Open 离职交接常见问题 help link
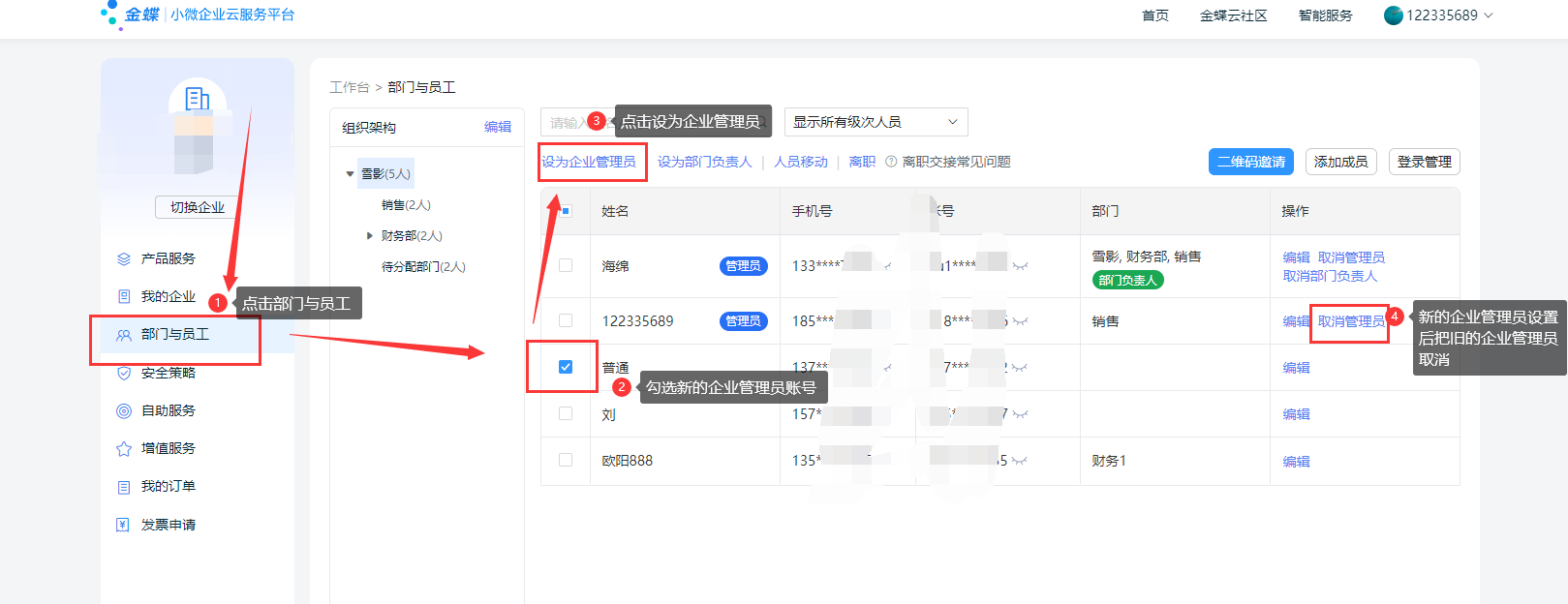 pyautogui.click(x=957, y=162)
